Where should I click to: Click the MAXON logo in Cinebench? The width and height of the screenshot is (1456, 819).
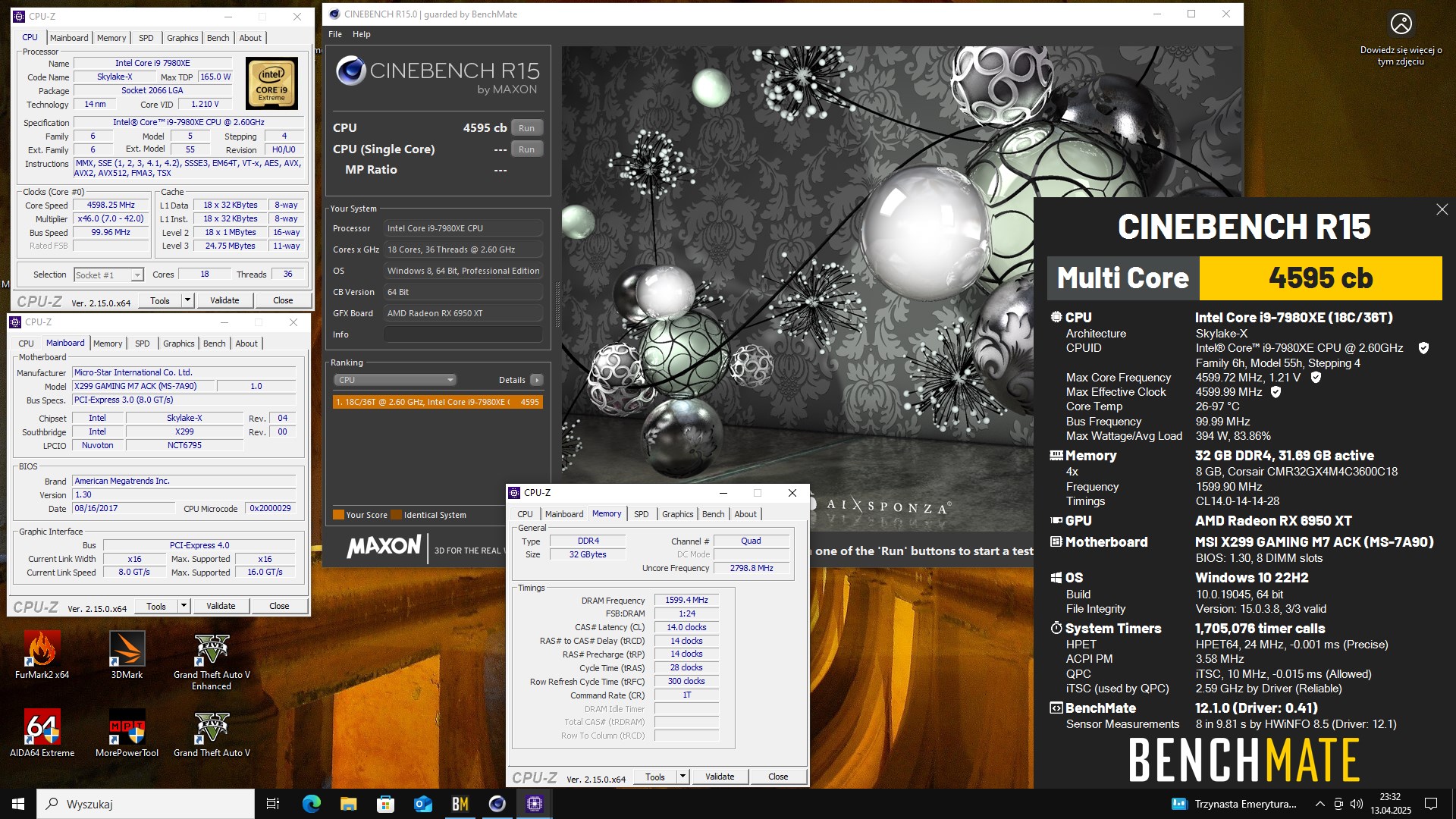click(384, 547)
